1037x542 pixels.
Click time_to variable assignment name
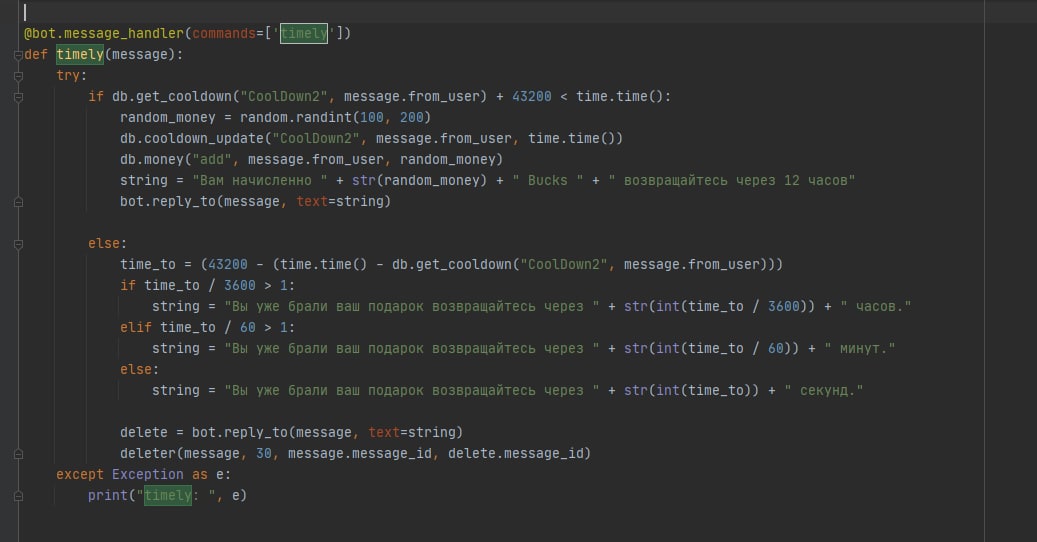click(148, 264)
